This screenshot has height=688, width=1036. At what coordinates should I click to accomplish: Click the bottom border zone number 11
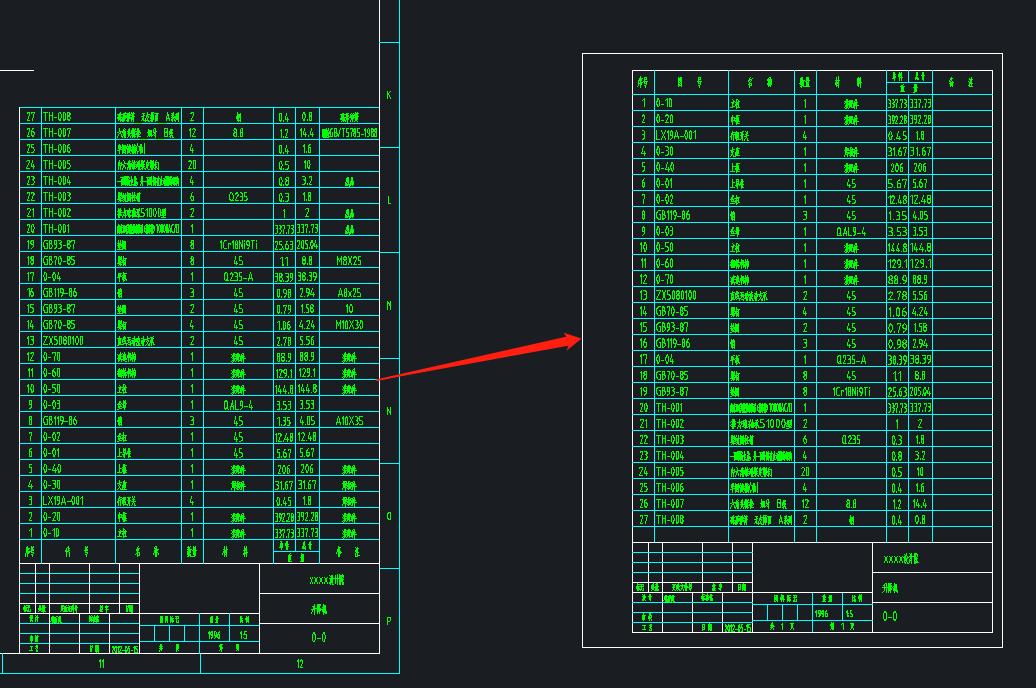tap(101, 664)
